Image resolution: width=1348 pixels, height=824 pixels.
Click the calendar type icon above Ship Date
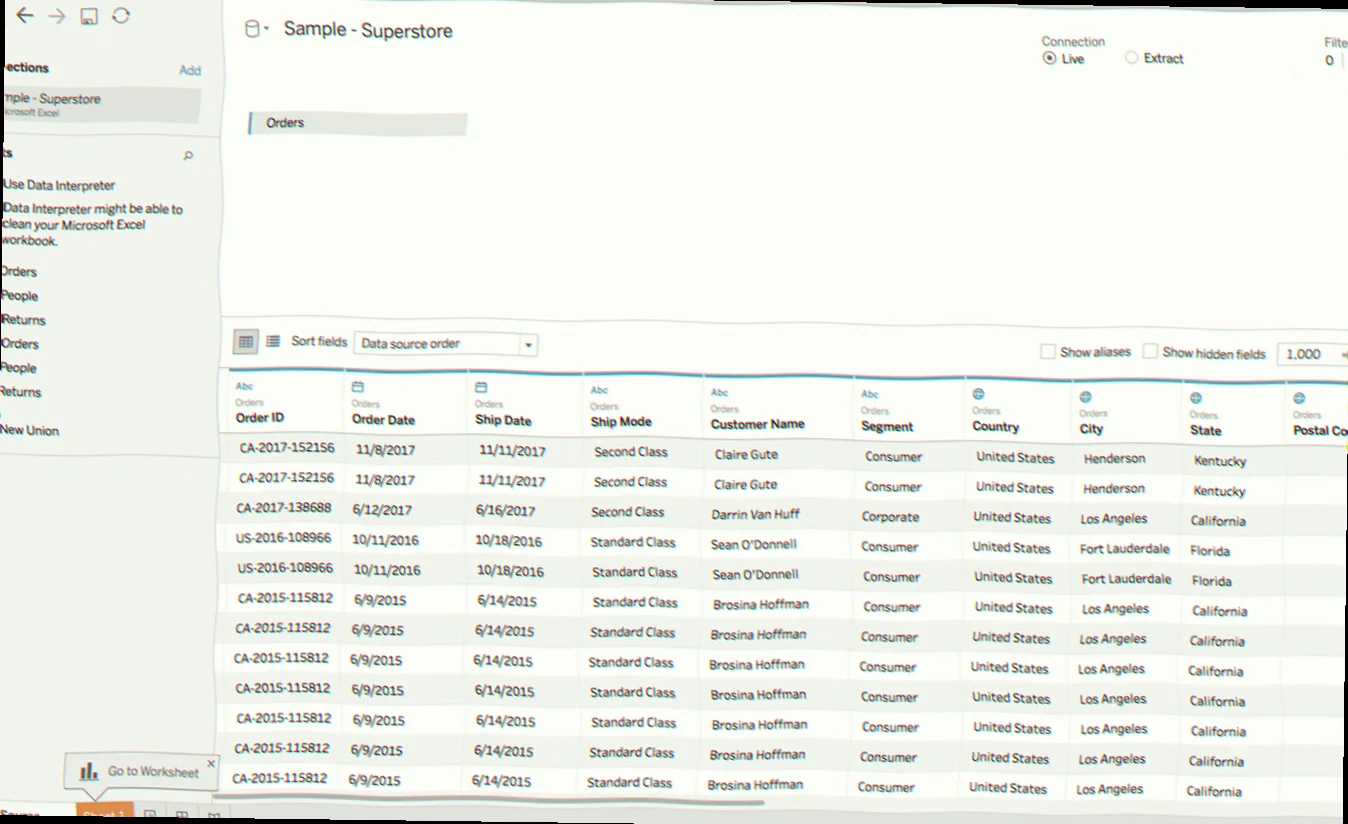(x=480, y=387)
